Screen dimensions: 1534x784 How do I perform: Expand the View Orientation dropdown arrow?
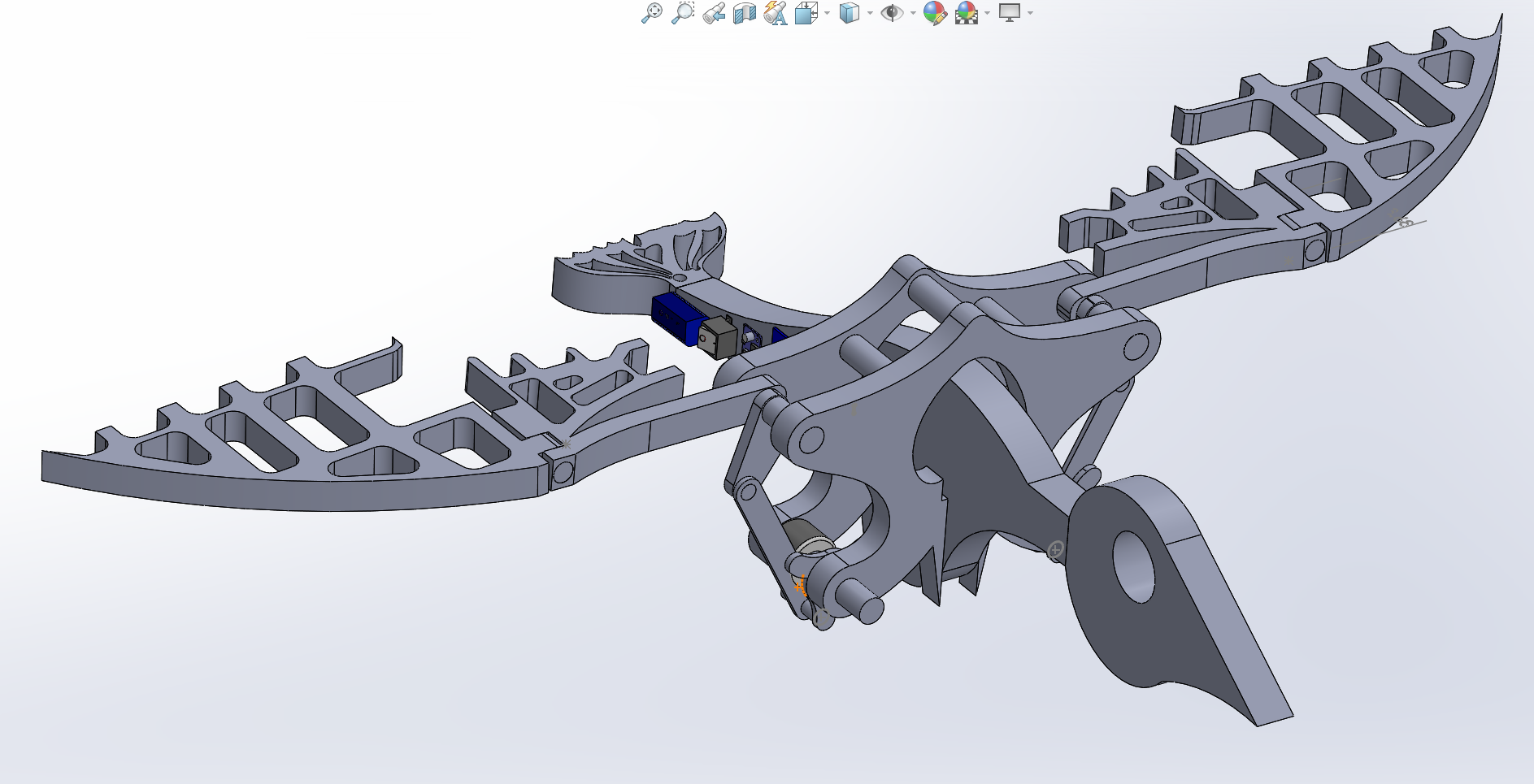click(827, 13)
